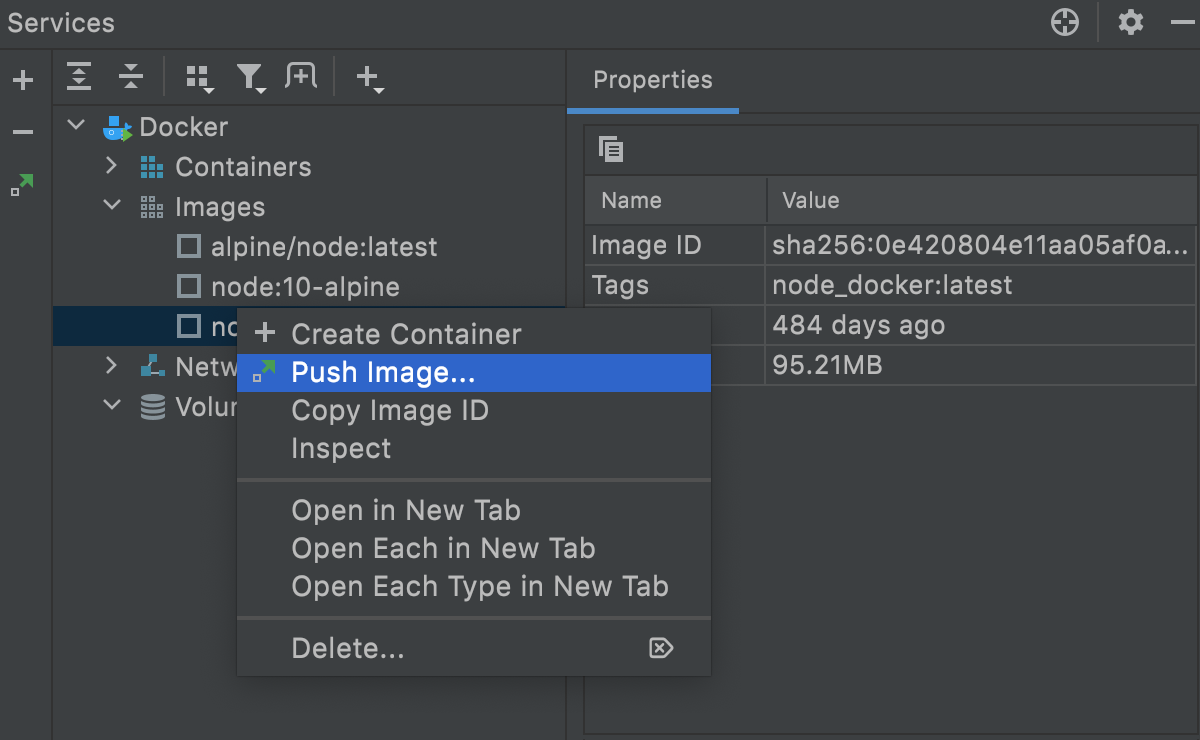Open the Add Service toolbar dropdown
The height and width of the screenshot is (740, 1200).
370,78
